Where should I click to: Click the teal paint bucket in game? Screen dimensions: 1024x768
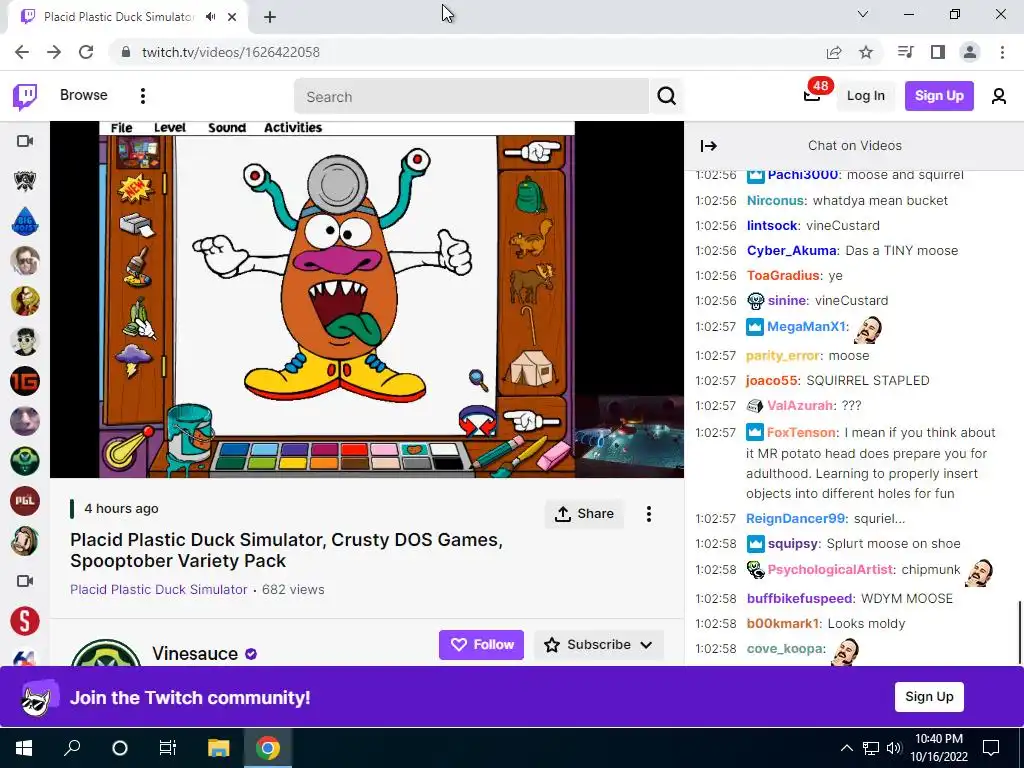188,432
